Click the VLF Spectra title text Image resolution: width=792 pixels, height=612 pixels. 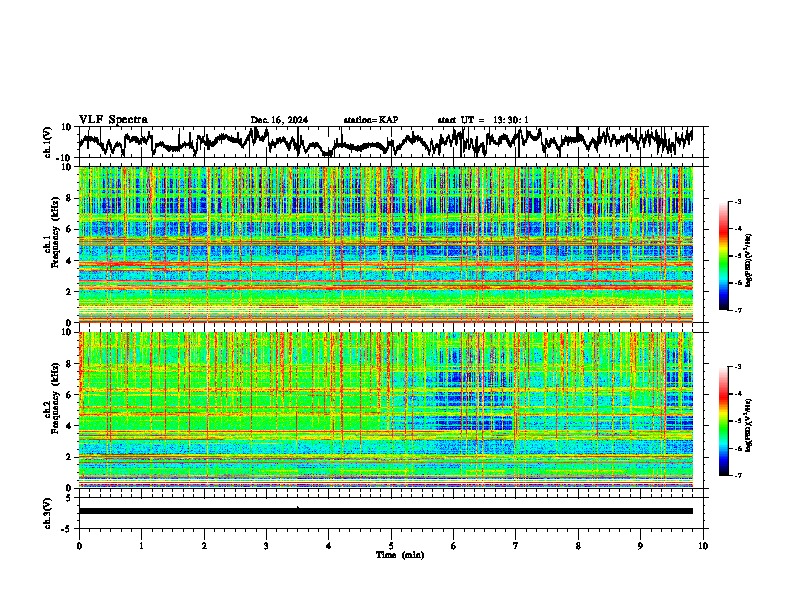113,120
